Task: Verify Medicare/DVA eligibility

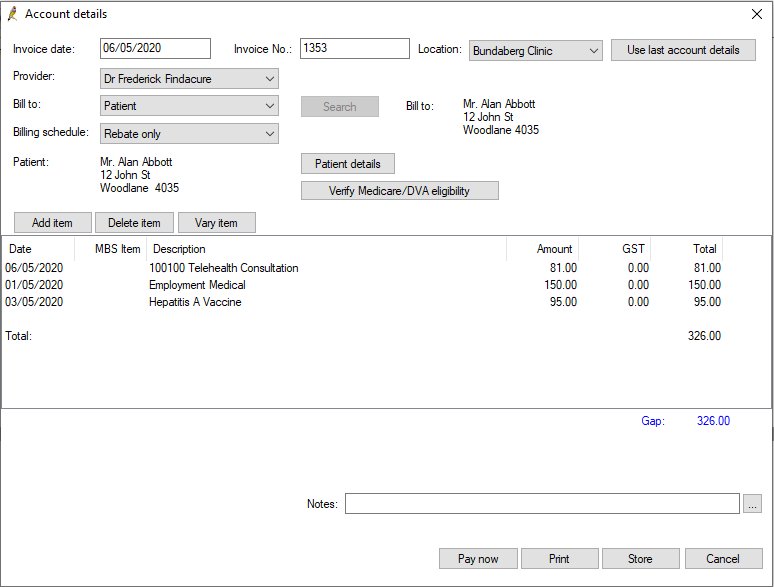Action: (x=399, y=191)
